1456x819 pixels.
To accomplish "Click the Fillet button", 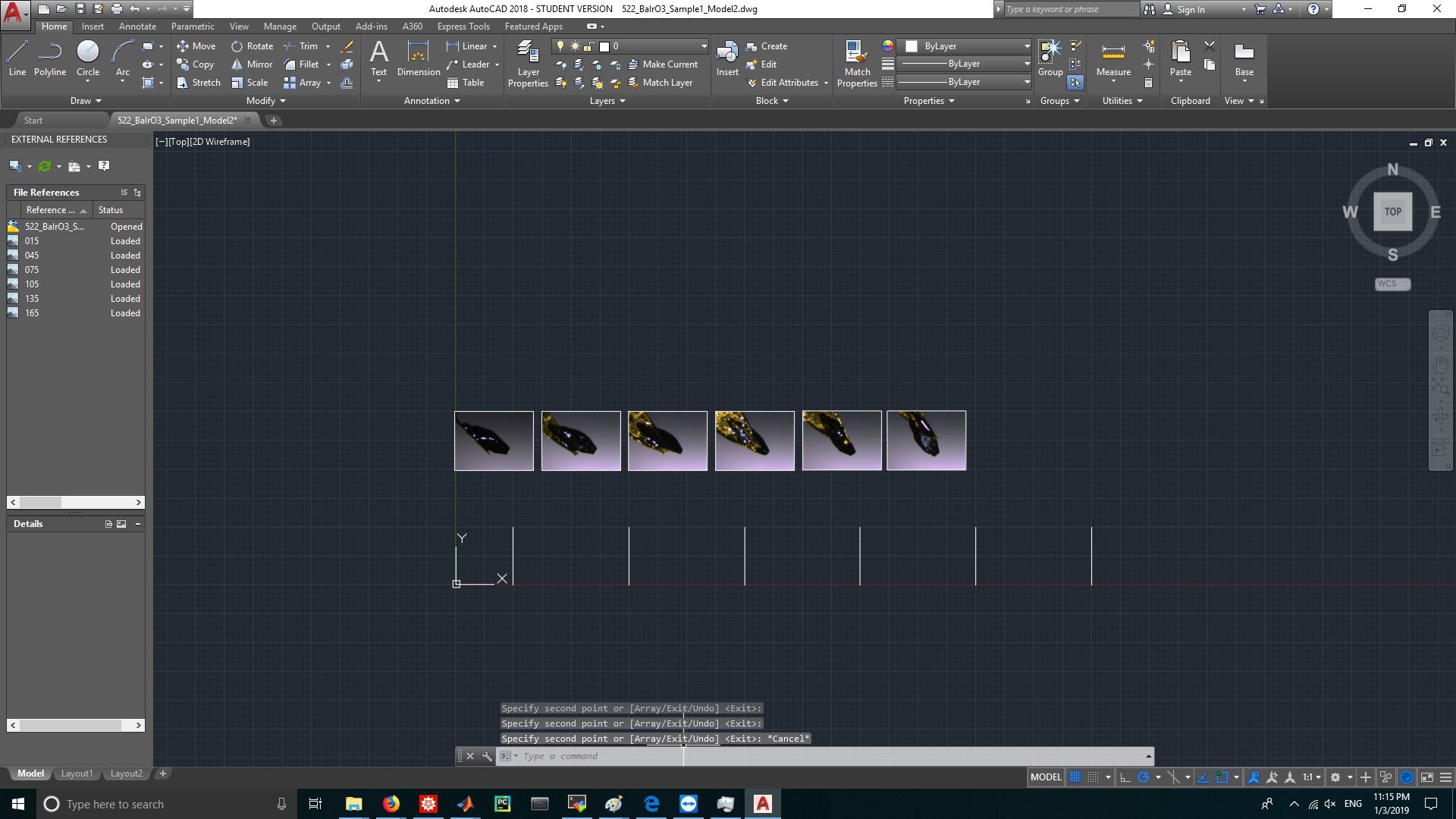I will tap(301, 64).
